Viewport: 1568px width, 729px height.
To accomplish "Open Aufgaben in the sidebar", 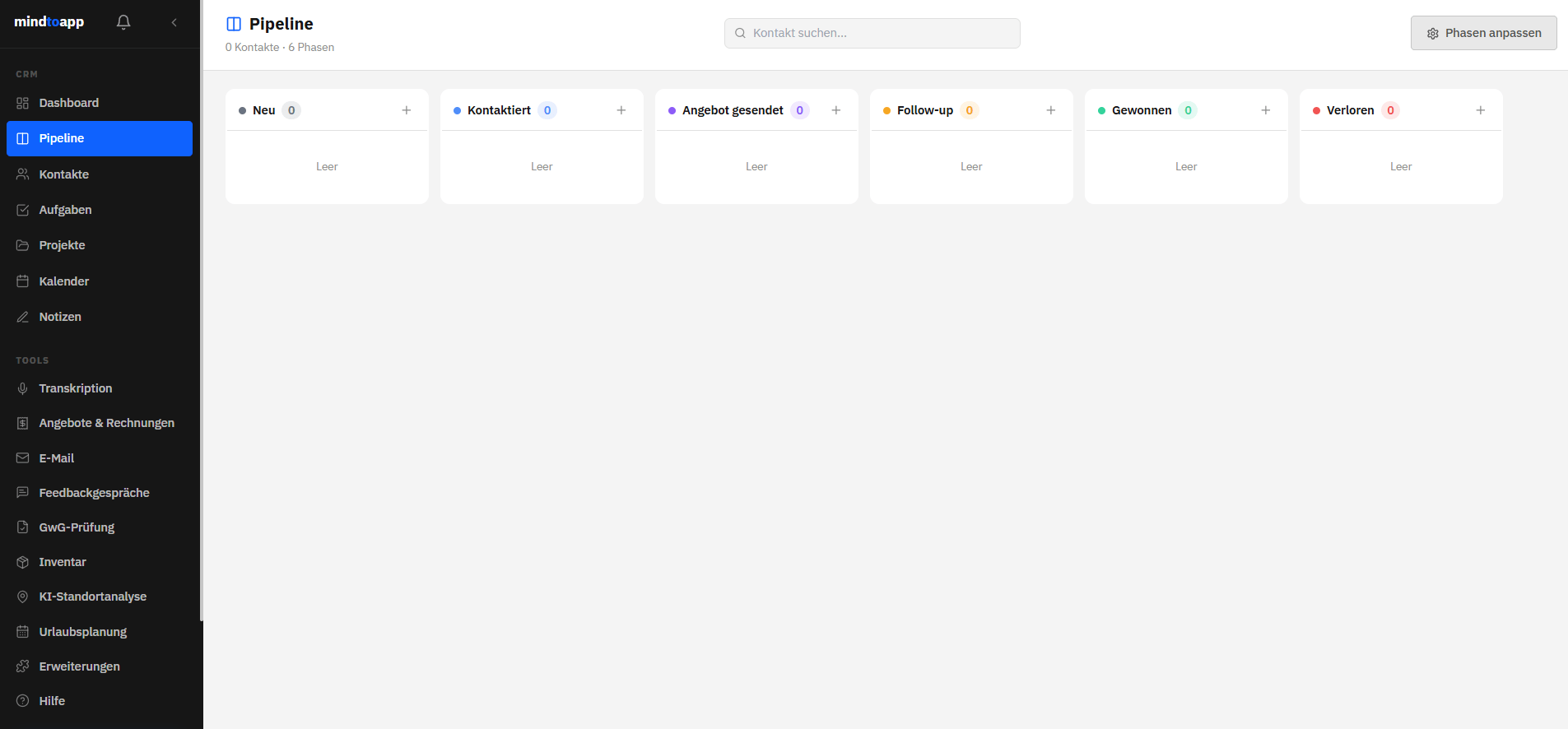I will 100,210.
